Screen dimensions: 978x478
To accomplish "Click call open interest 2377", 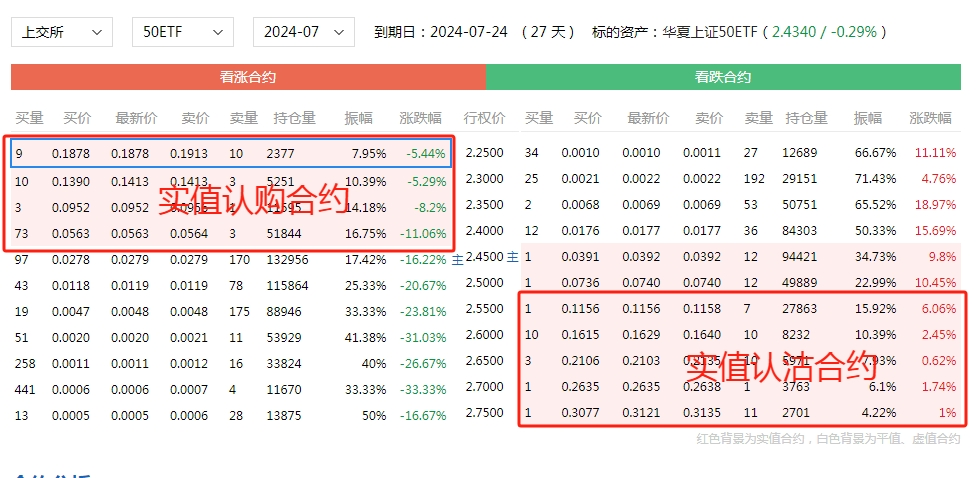I will [280, 154].
